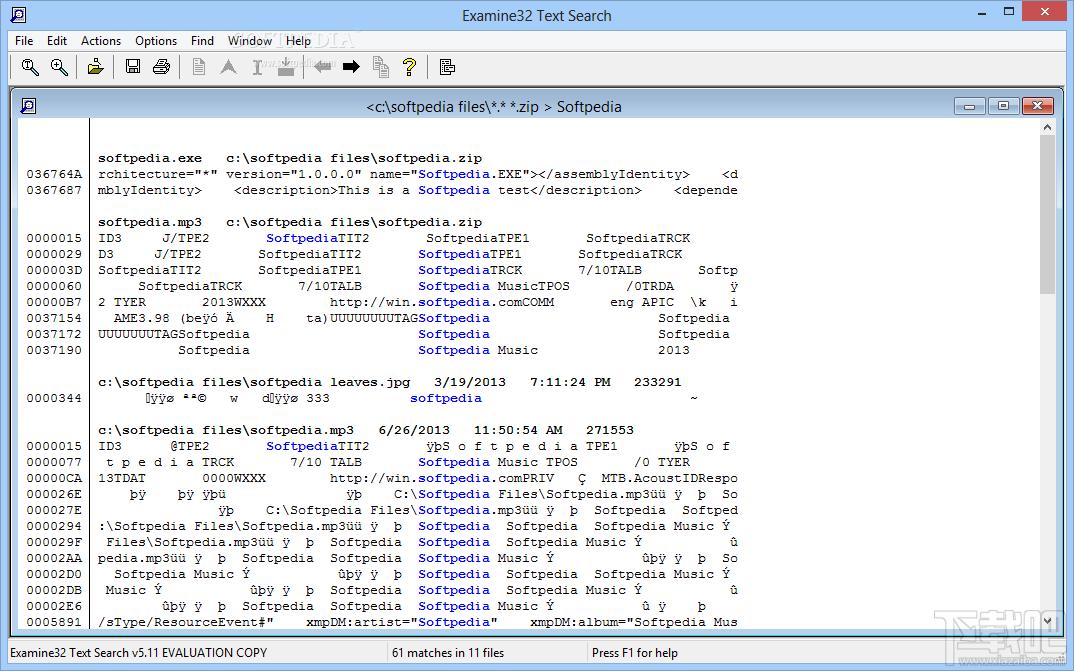Select the softpedia.exe file heading line
The width and height of the screenshot is (1074, 671).
(290, 158)
